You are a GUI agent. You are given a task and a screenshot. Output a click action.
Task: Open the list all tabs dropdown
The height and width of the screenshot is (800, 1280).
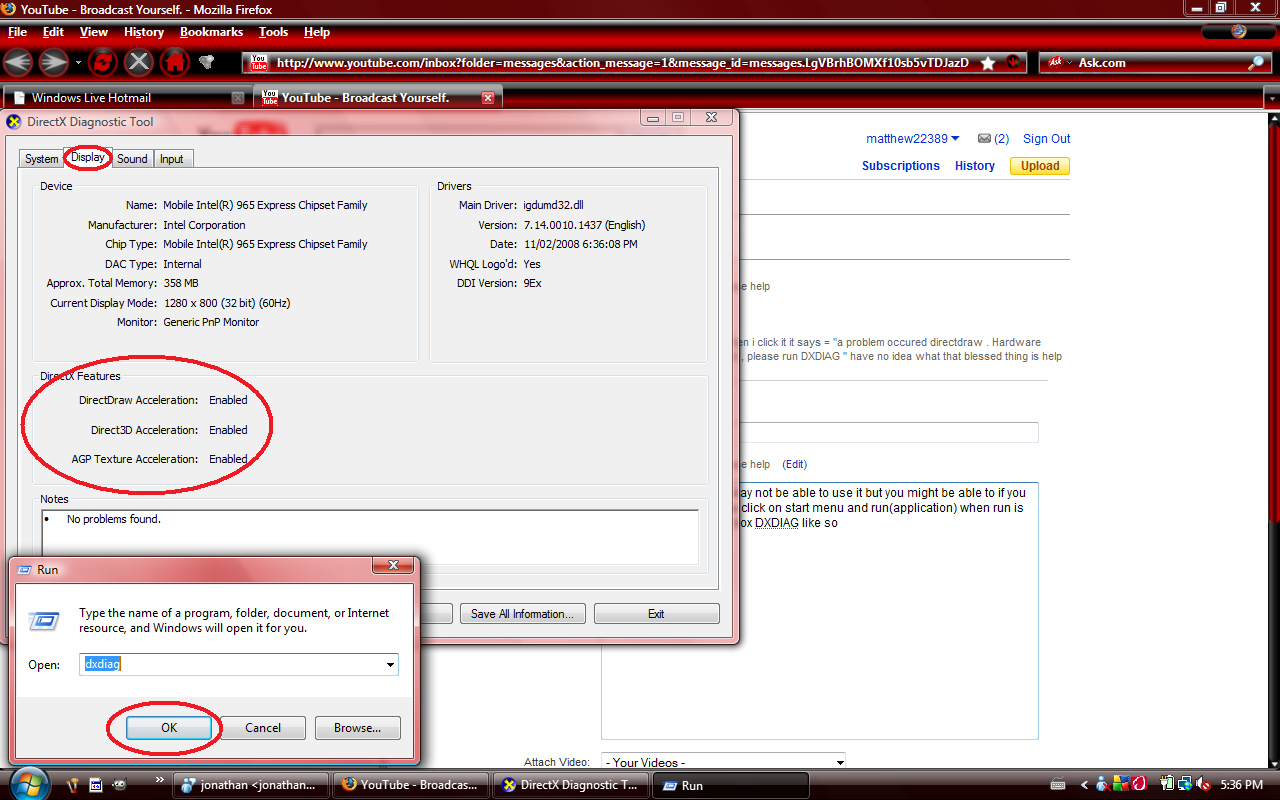[1271, 99]
